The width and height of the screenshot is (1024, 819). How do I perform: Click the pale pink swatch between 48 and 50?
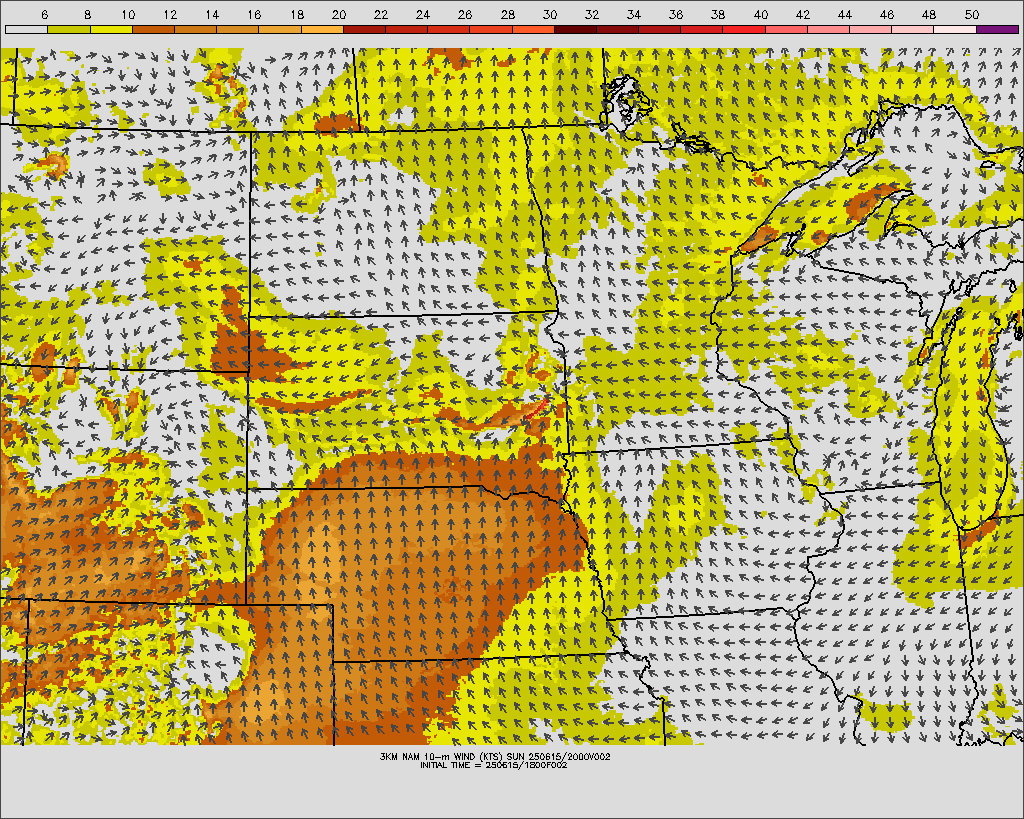[x=955, y=29]
